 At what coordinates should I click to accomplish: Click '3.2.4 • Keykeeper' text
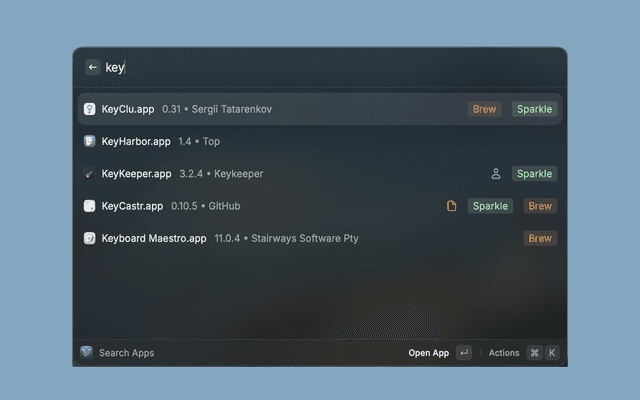221,173
